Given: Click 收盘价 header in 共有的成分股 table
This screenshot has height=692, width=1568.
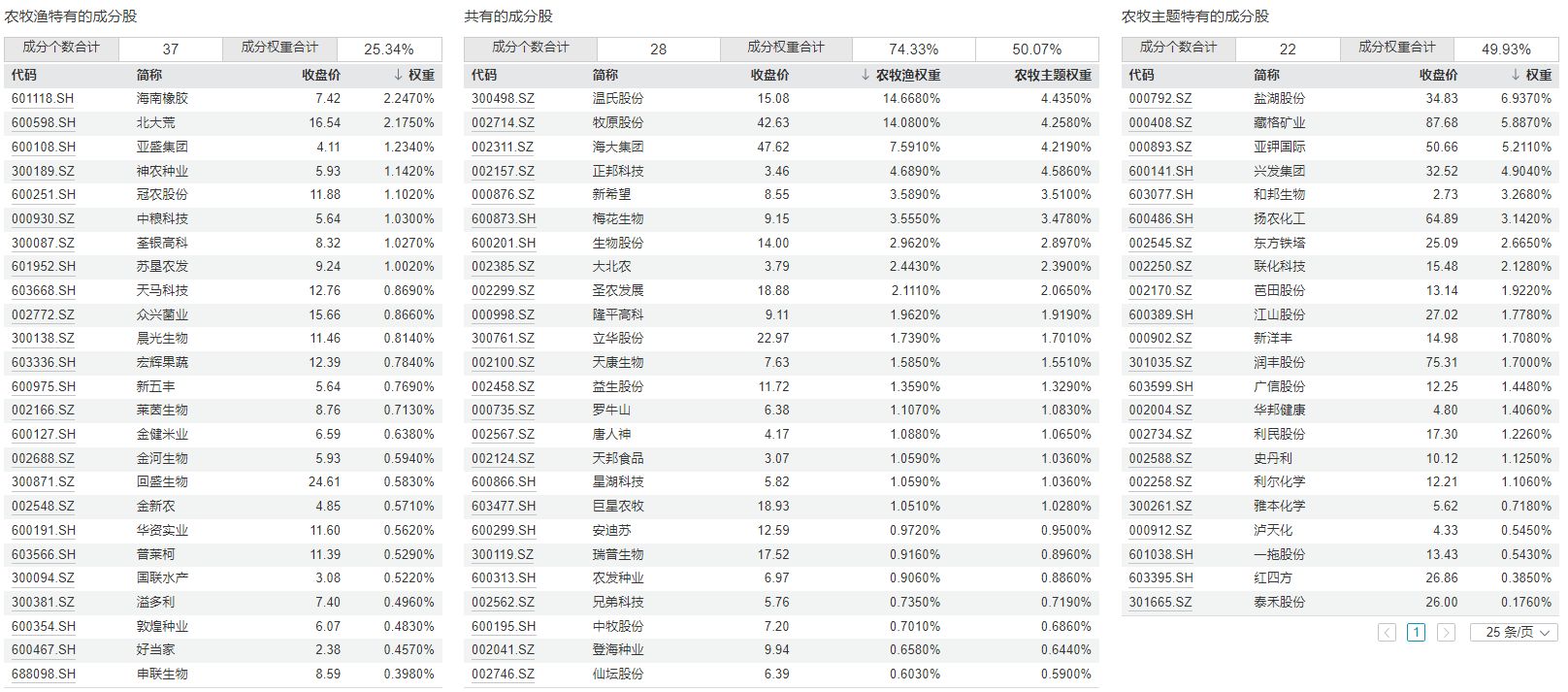Looking at the screenshot, I should click(770, 75).
